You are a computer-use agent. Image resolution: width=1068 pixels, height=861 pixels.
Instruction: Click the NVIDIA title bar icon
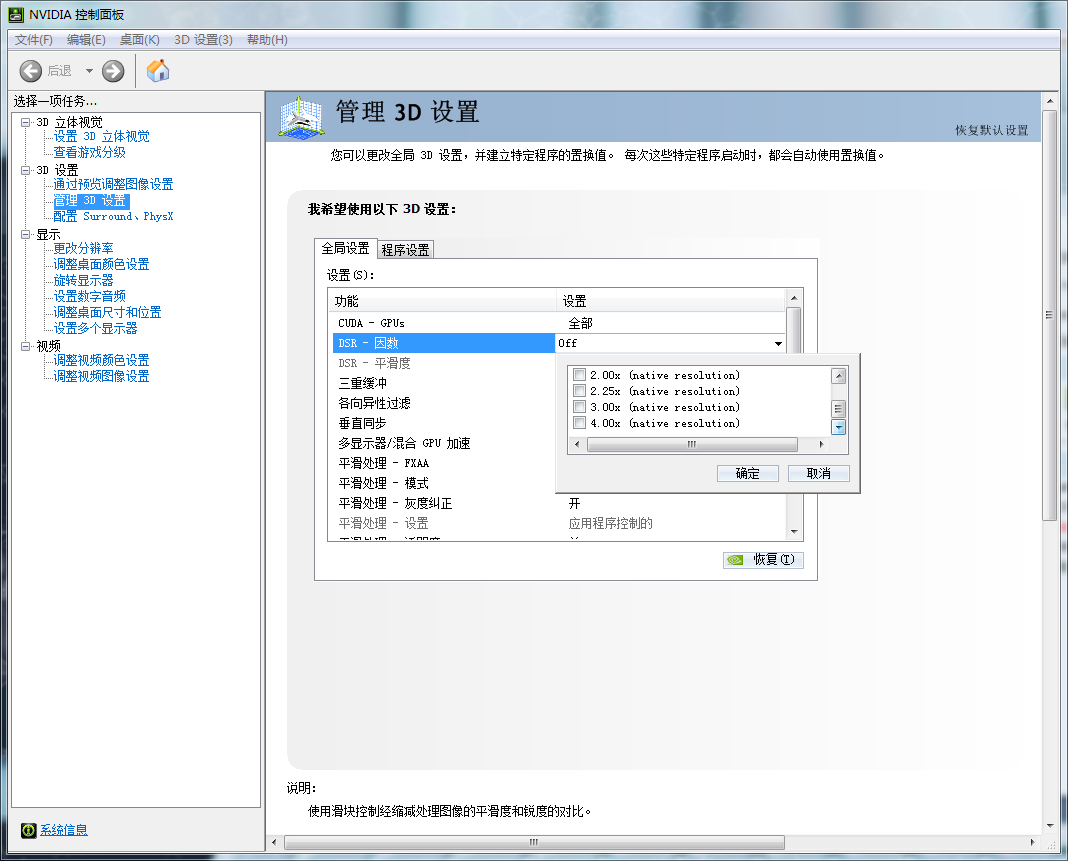click(x=16, y=14)
